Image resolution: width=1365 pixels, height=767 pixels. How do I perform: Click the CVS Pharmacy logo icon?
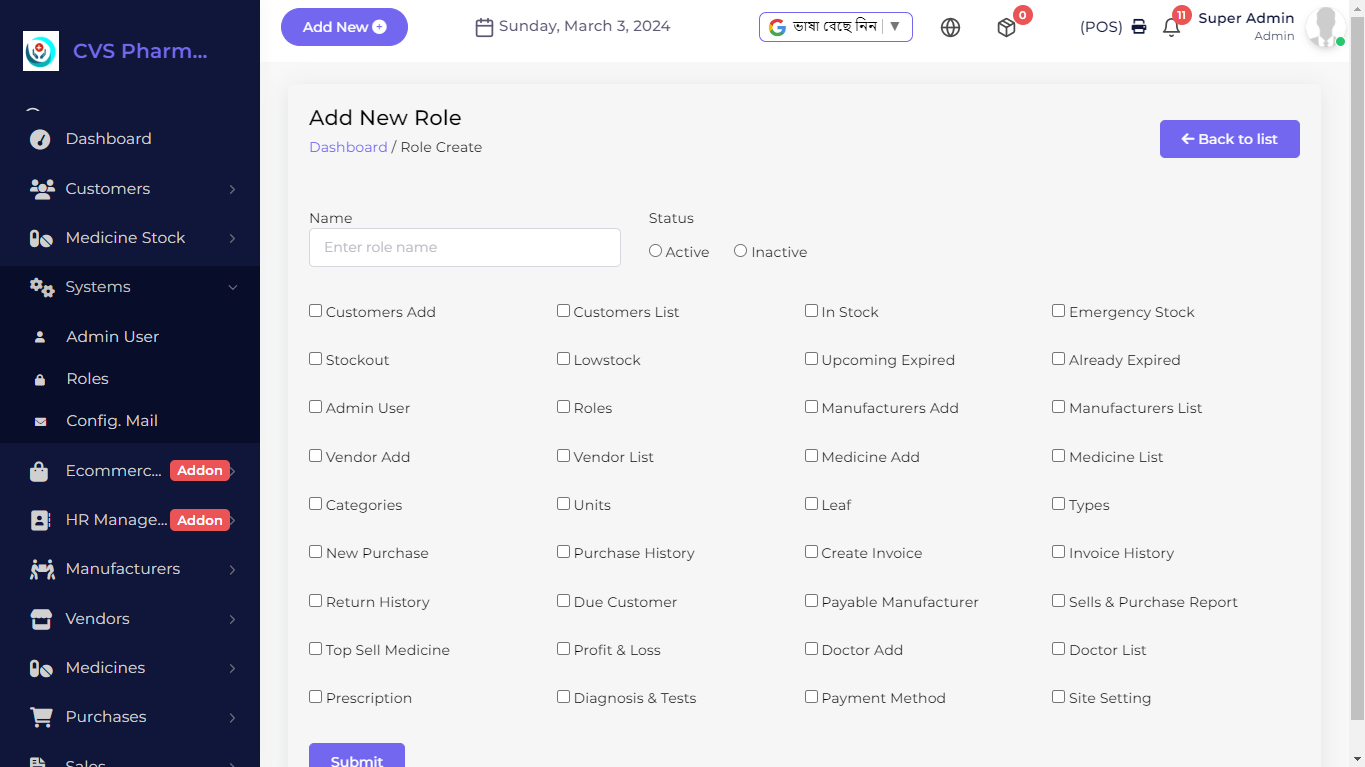coord(41,51)
